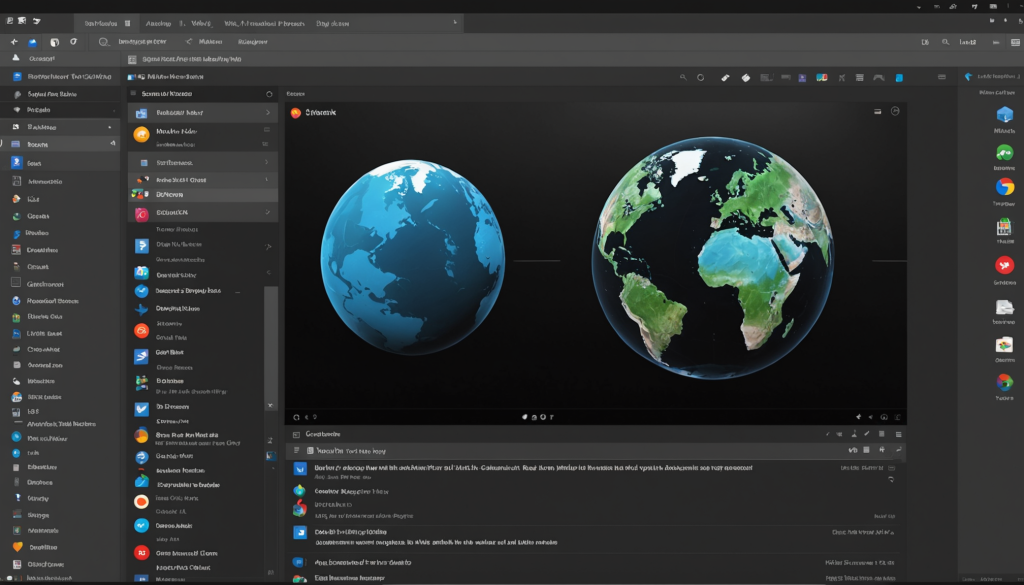This screenshot has height=585, width=1024.
Task: Click the search icon in the top toolbar
Action: pos(103,42)
